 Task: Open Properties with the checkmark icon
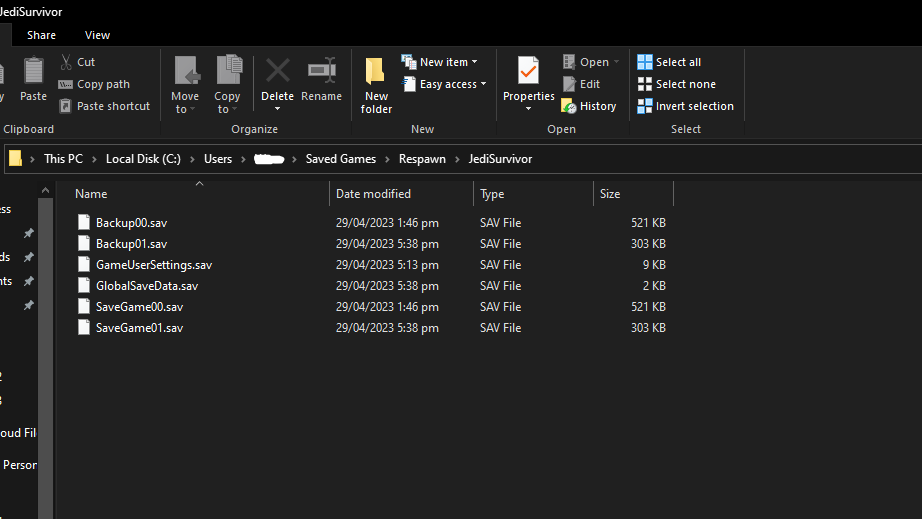click(528, 72)
